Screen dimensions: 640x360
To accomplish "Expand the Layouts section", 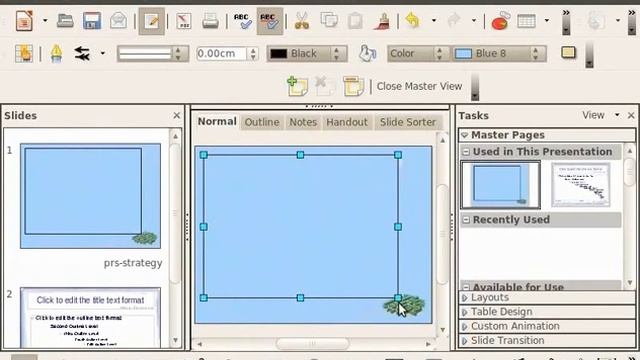I will (x=547, y=297).
